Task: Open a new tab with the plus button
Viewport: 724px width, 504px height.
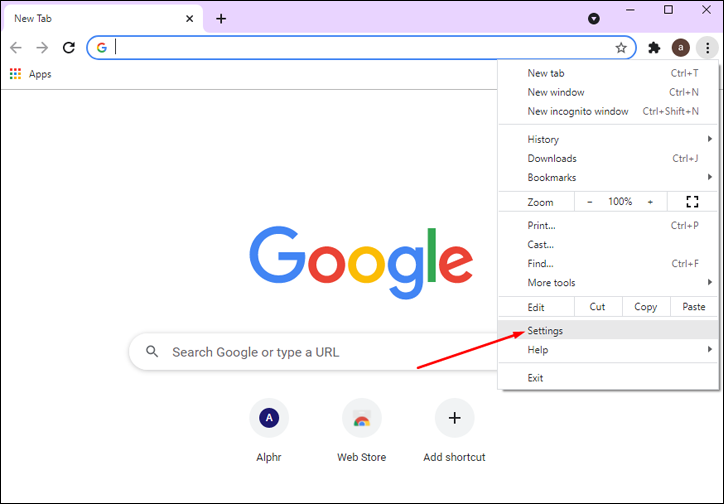Action: coord(221,19)
